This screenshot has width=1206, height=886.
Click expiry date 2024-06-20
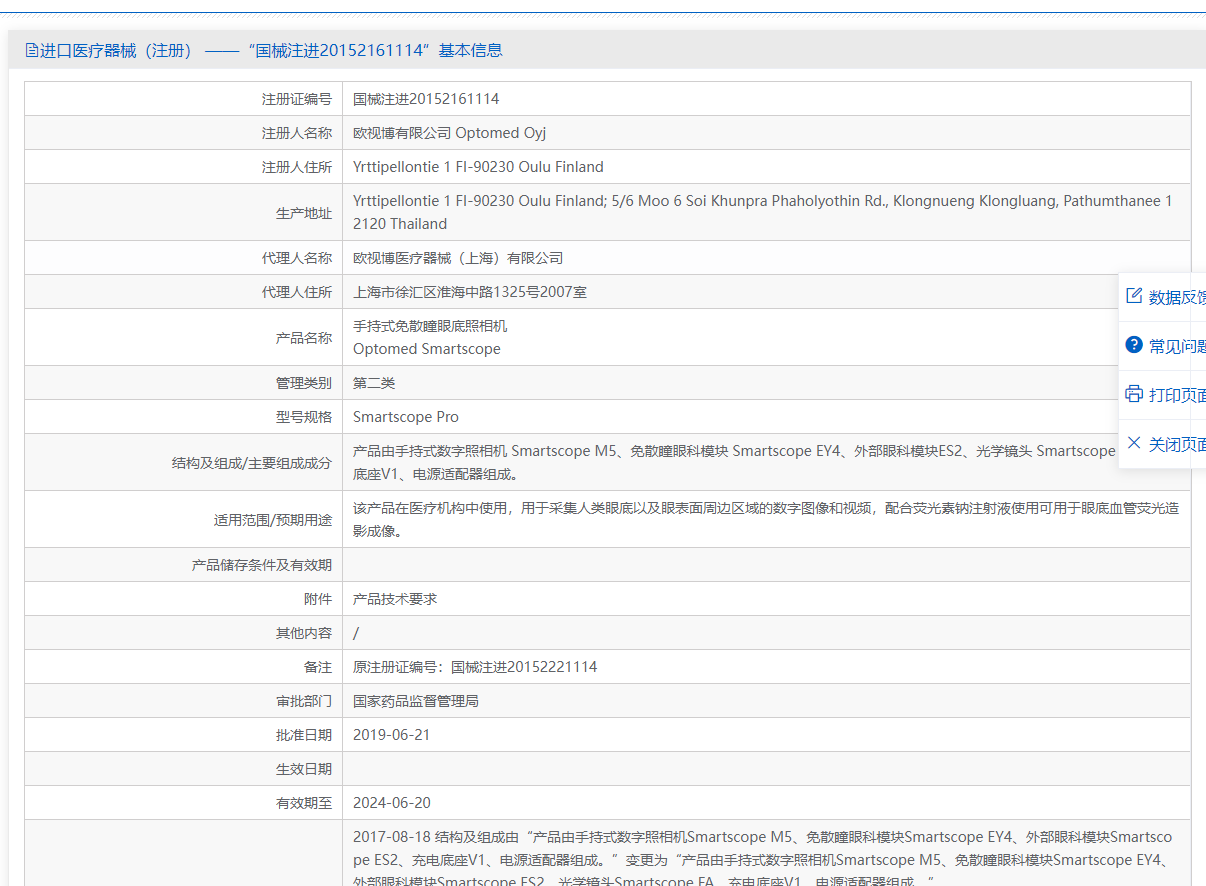[x=392, y=803]
